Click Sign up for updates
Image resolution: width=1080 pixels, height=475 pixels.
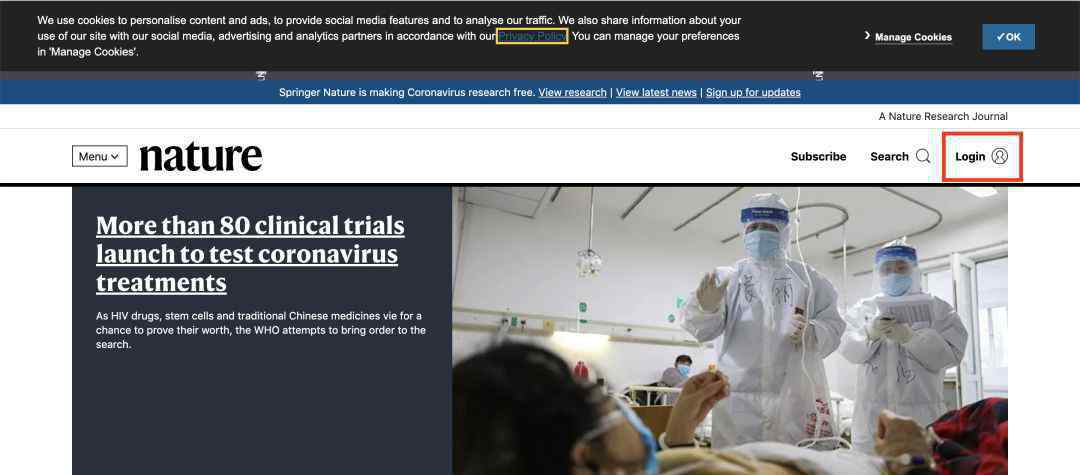(x=753, y=92)
